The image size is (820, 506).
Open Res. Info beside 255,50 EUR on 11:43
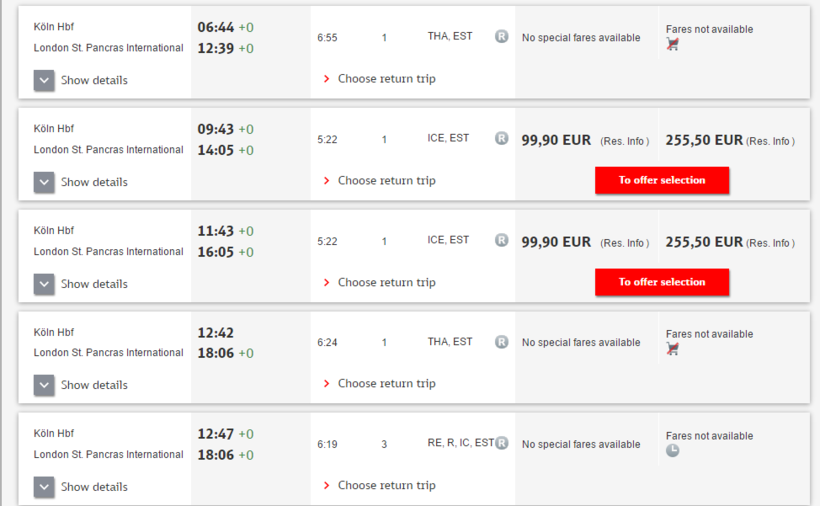click(x=770, y=243)
